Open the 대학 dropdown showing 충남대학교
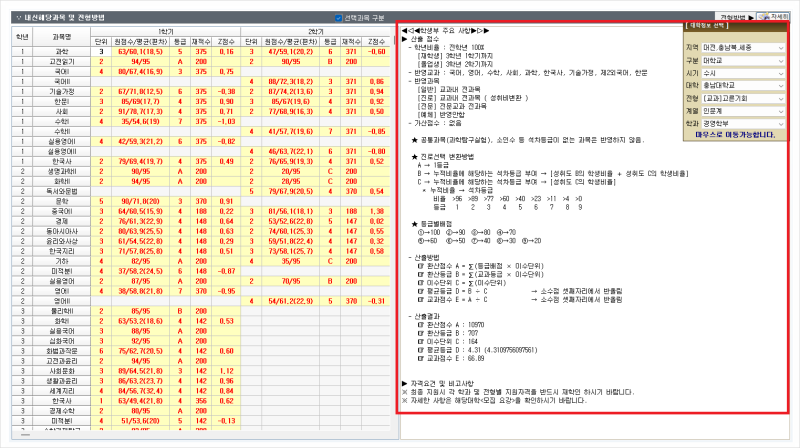This screenshot has width=800, height=448. point(742,85)
